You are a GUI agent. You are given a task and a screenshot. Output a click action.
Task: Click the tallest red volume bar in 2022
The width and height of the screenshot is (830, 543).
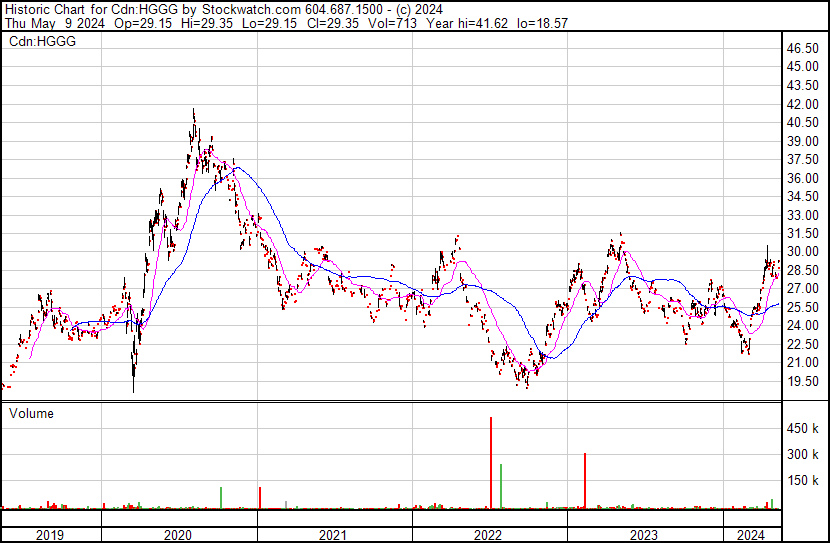[491, 463]
